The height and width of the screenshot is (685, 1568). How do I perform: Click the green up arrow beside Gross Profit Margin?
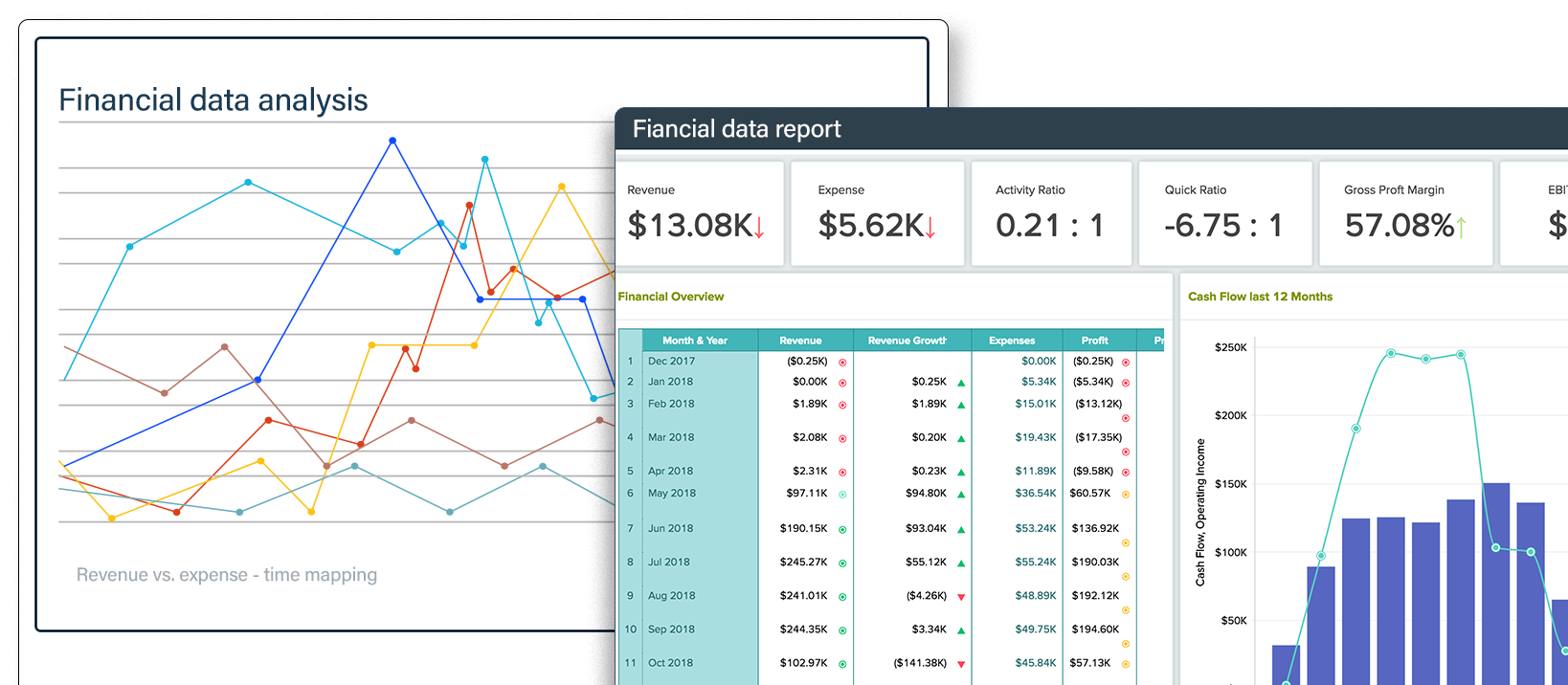coord(1461,227)
